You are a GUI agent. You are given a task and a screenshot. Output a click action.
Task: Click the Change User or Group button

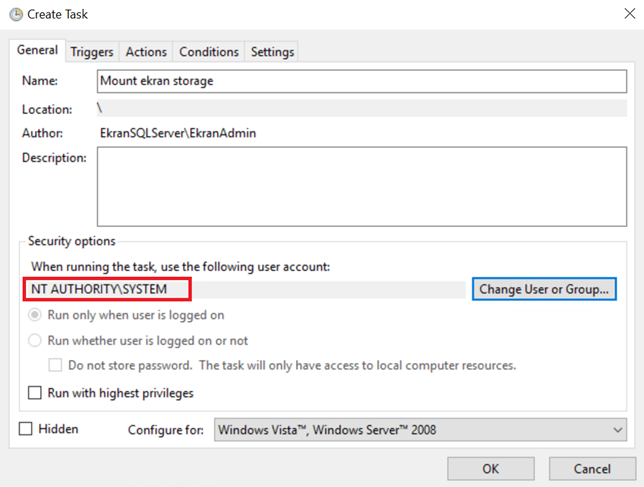[x=544, y=289]
